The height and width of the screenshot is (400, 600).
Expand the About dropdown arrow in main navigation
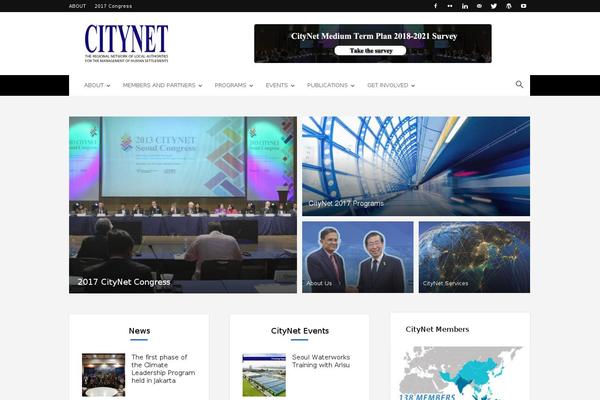click(108, 86)
